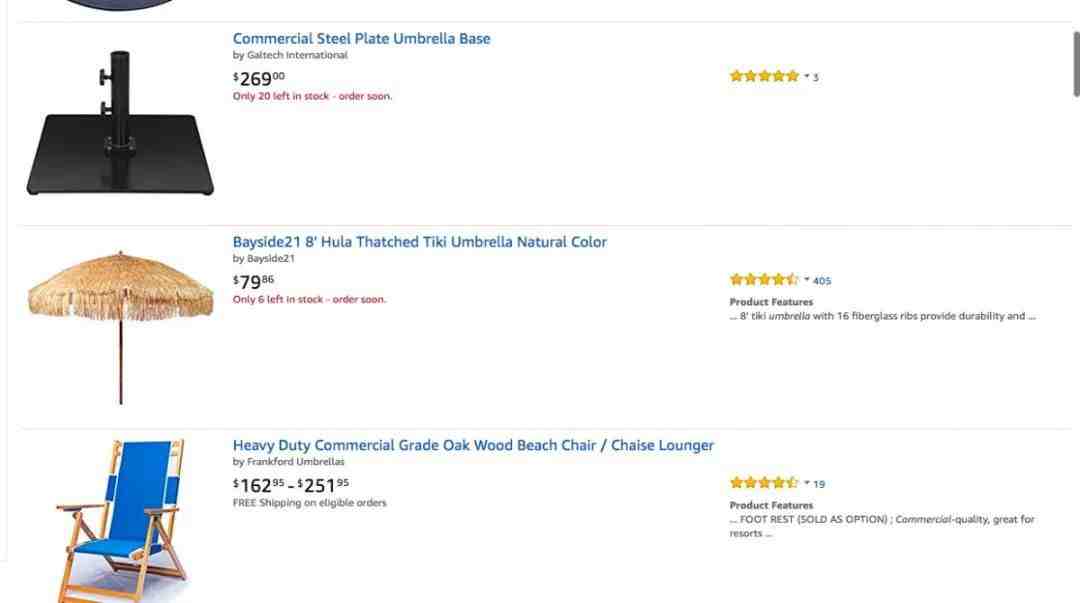View the 19 reviews for Beach Chair
The height and width of the screenshot is (603, 1080).
click(x=819, y=484)
